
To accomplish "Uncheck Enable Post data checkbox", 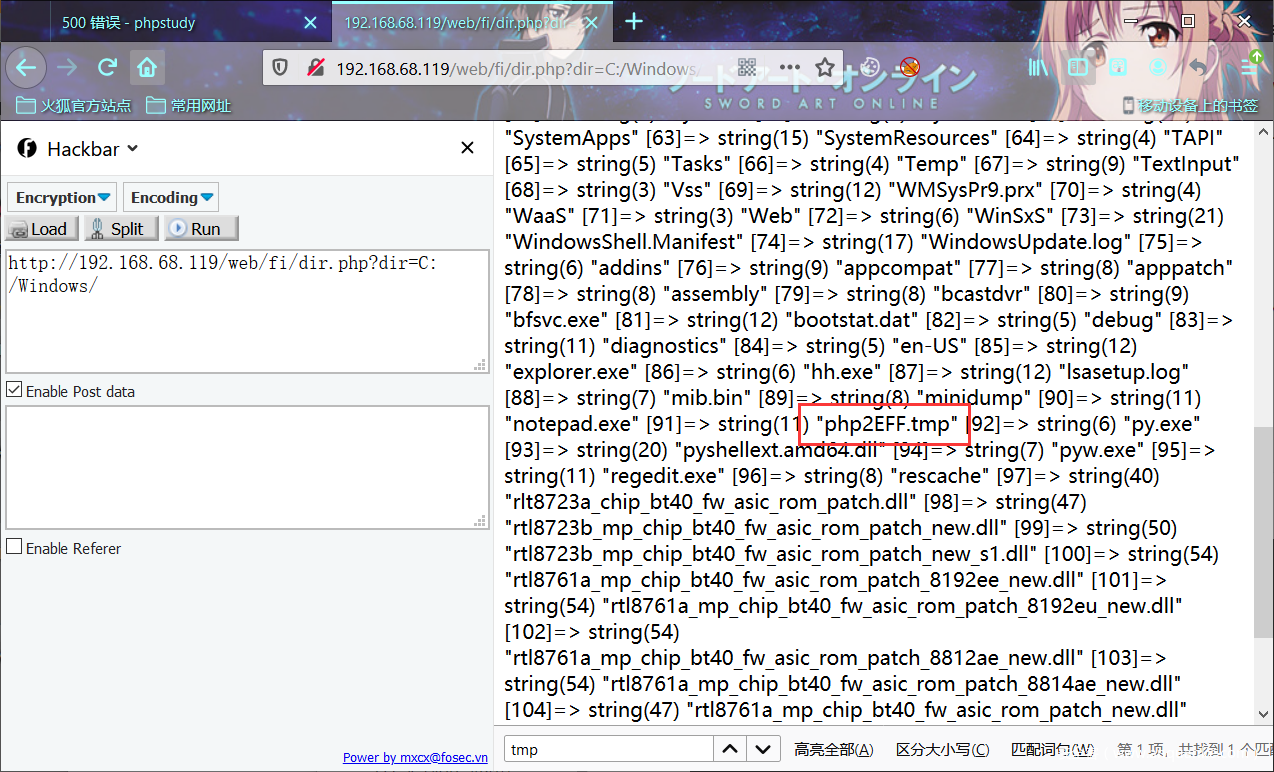I will 14,390.
